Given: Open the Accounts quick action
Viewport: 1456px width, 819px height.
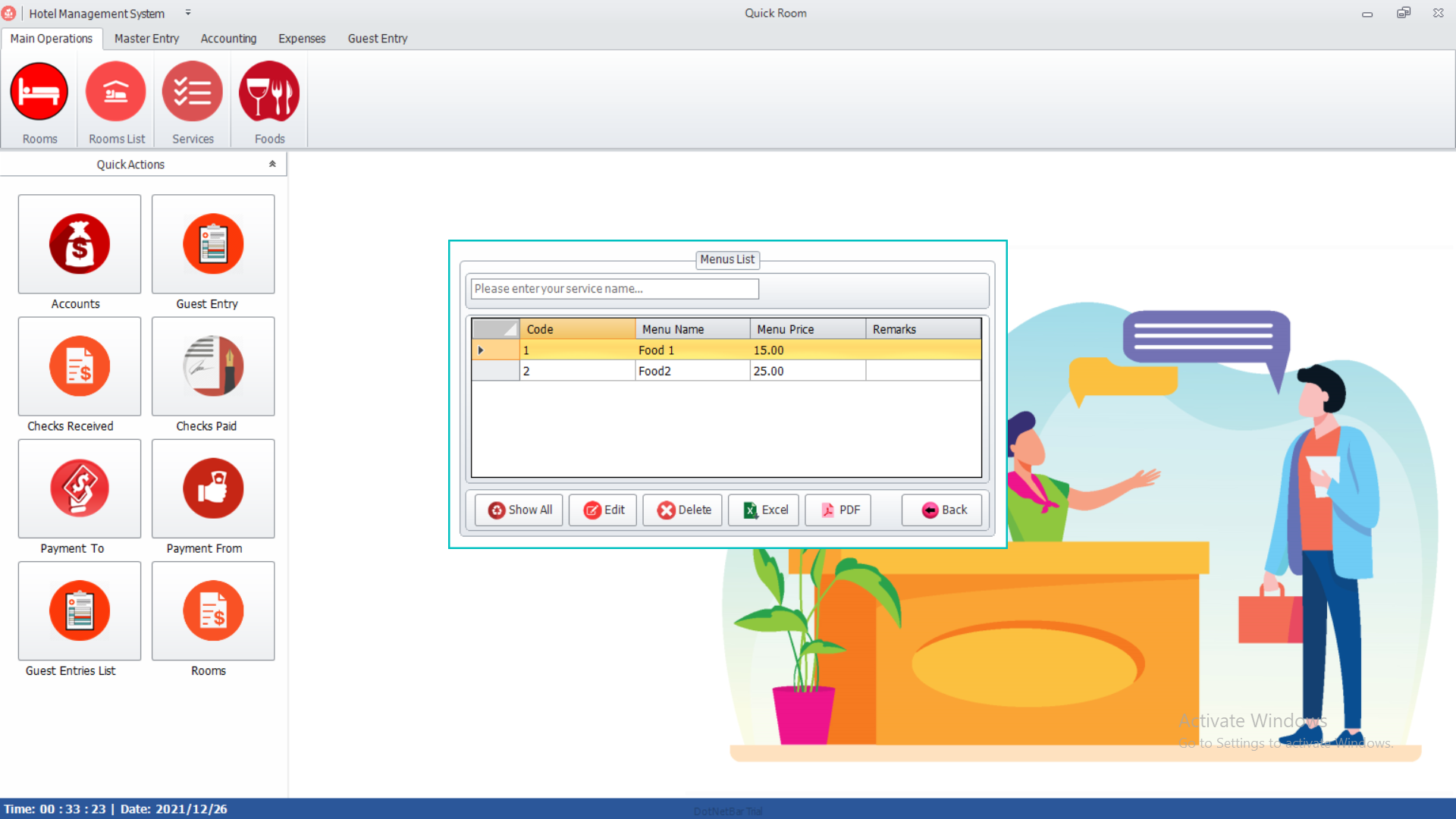Looking at the screenshot, I should (x=80, y=244).
